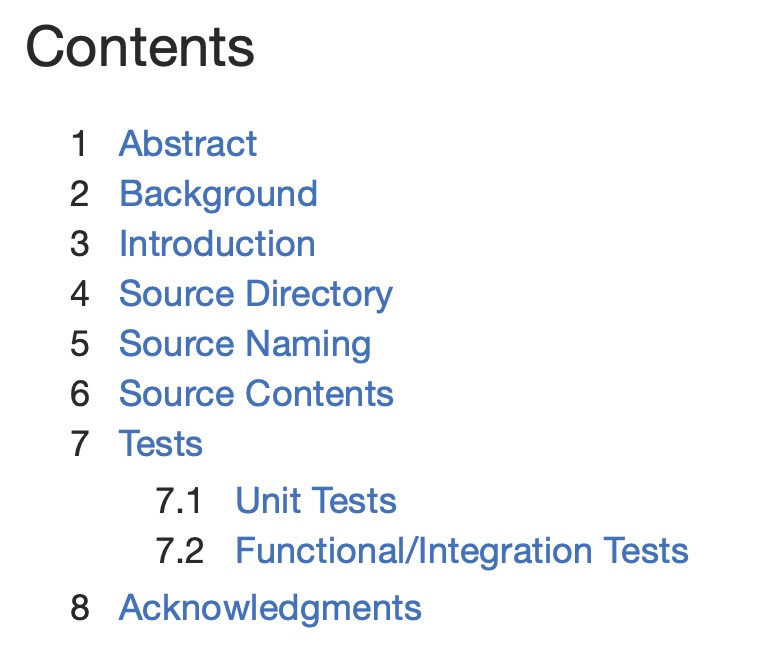Click the number 7 beside Tests
The width and height of the screenshot is (760, 646).
(80, 444)
